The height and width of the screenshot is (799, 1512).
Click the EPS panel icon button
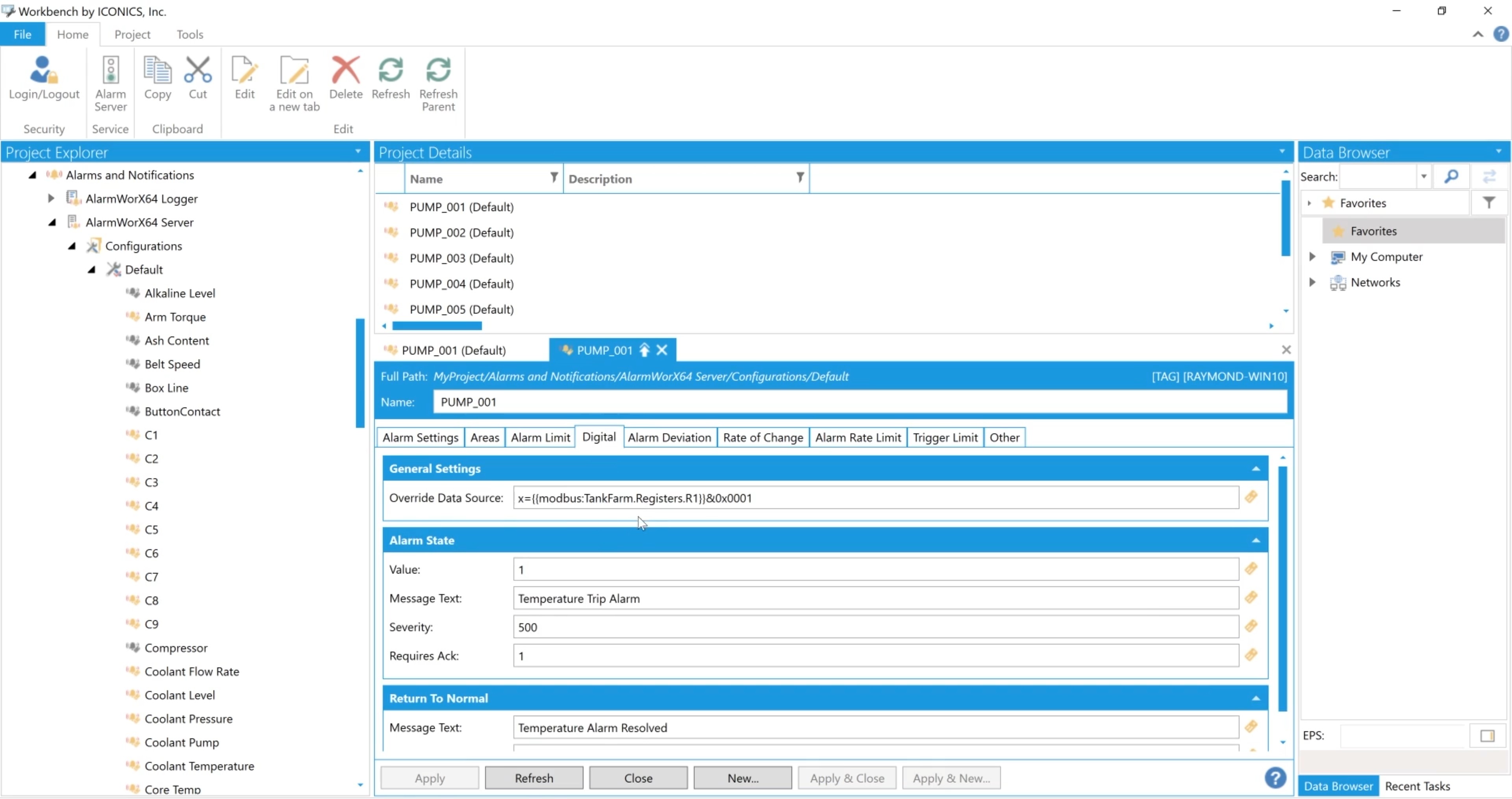1487,736
